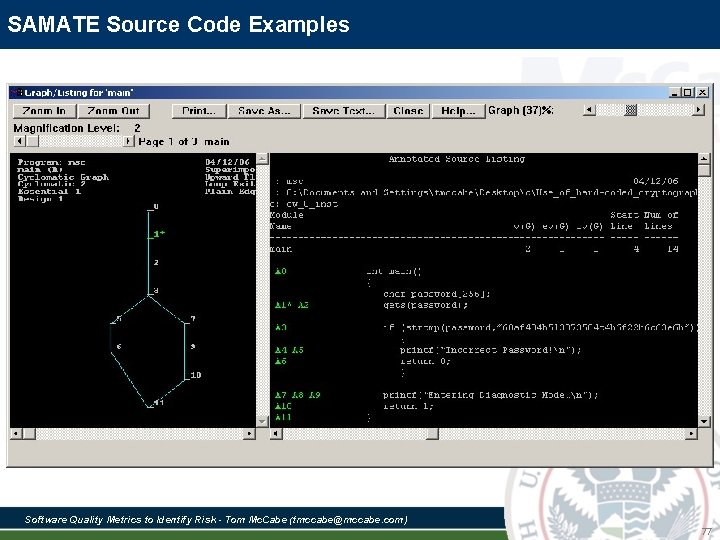Viewport: 720px width, 540px height.
Task: Select green graph node 1*
Action: pos(159,234)
